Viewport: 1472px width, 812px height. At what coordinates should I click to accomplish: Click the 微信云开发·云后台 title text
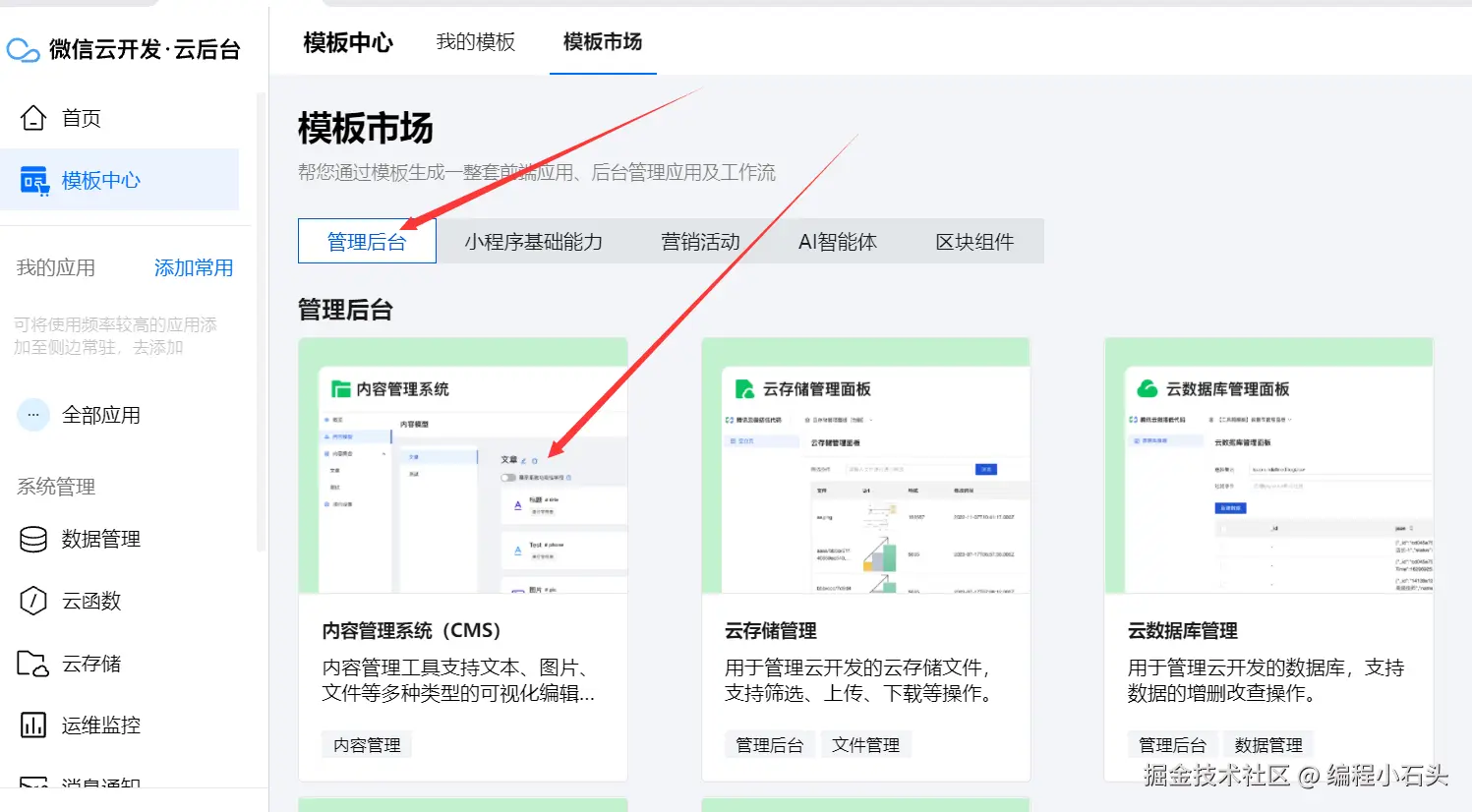pyautogui.click(x=146, y=50)
